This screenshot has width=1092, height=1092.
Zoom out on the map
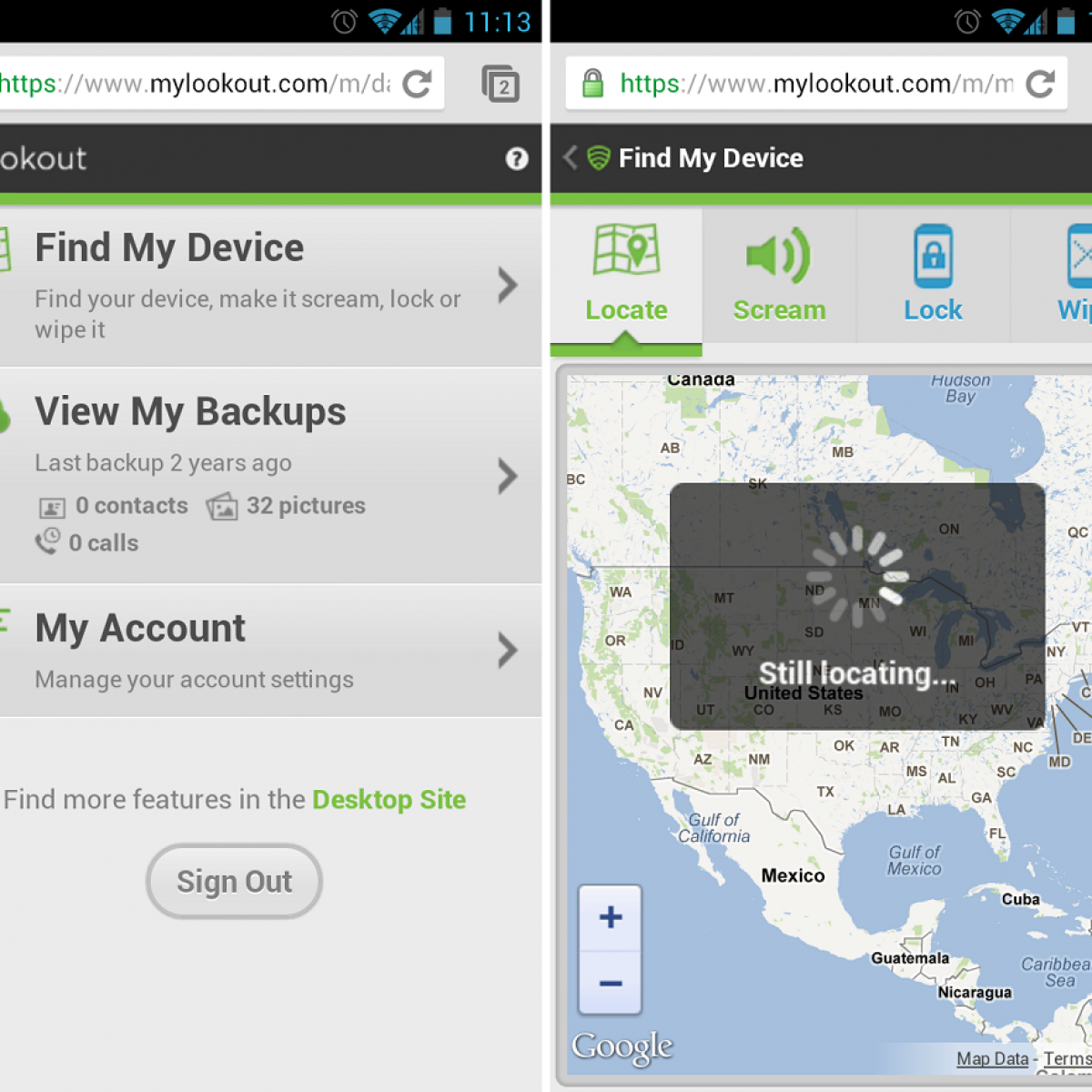(x=611, y=983)
